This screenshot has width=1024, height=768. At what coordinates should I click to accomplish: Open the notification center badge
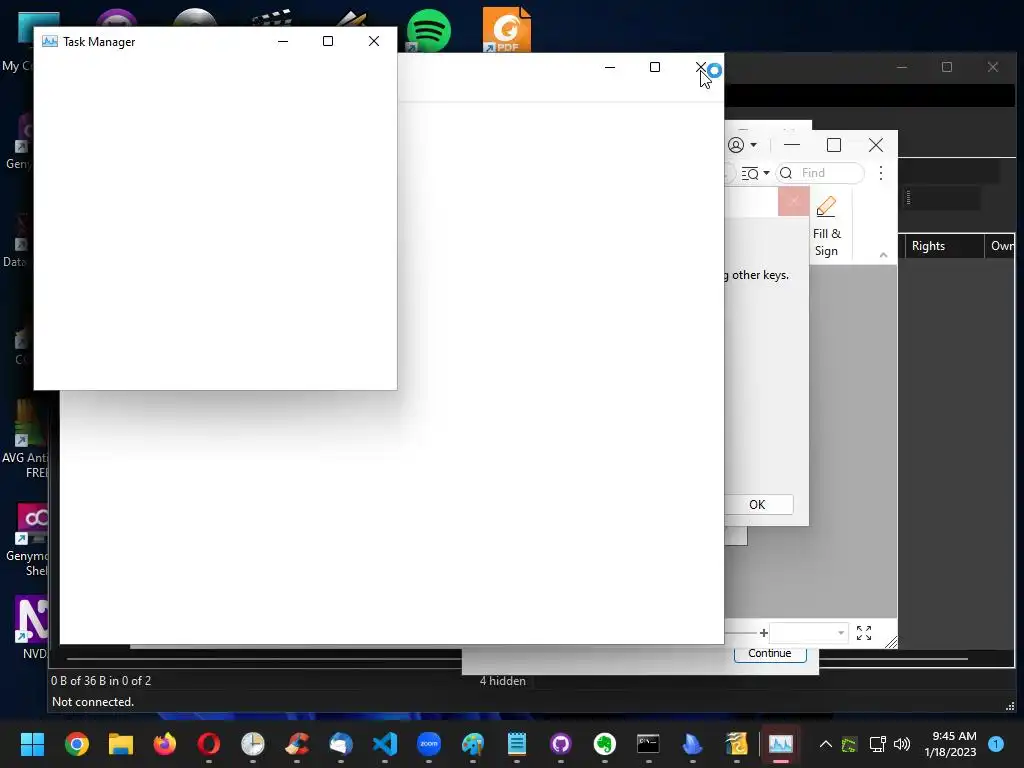click(996, 744)
